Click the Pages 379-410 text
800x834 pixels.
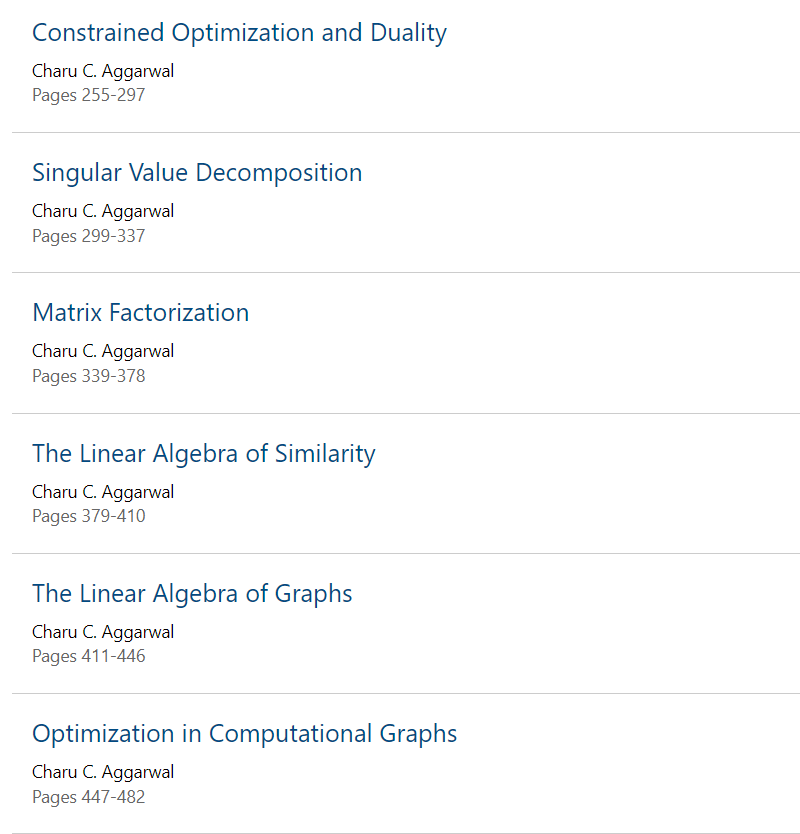88,516
